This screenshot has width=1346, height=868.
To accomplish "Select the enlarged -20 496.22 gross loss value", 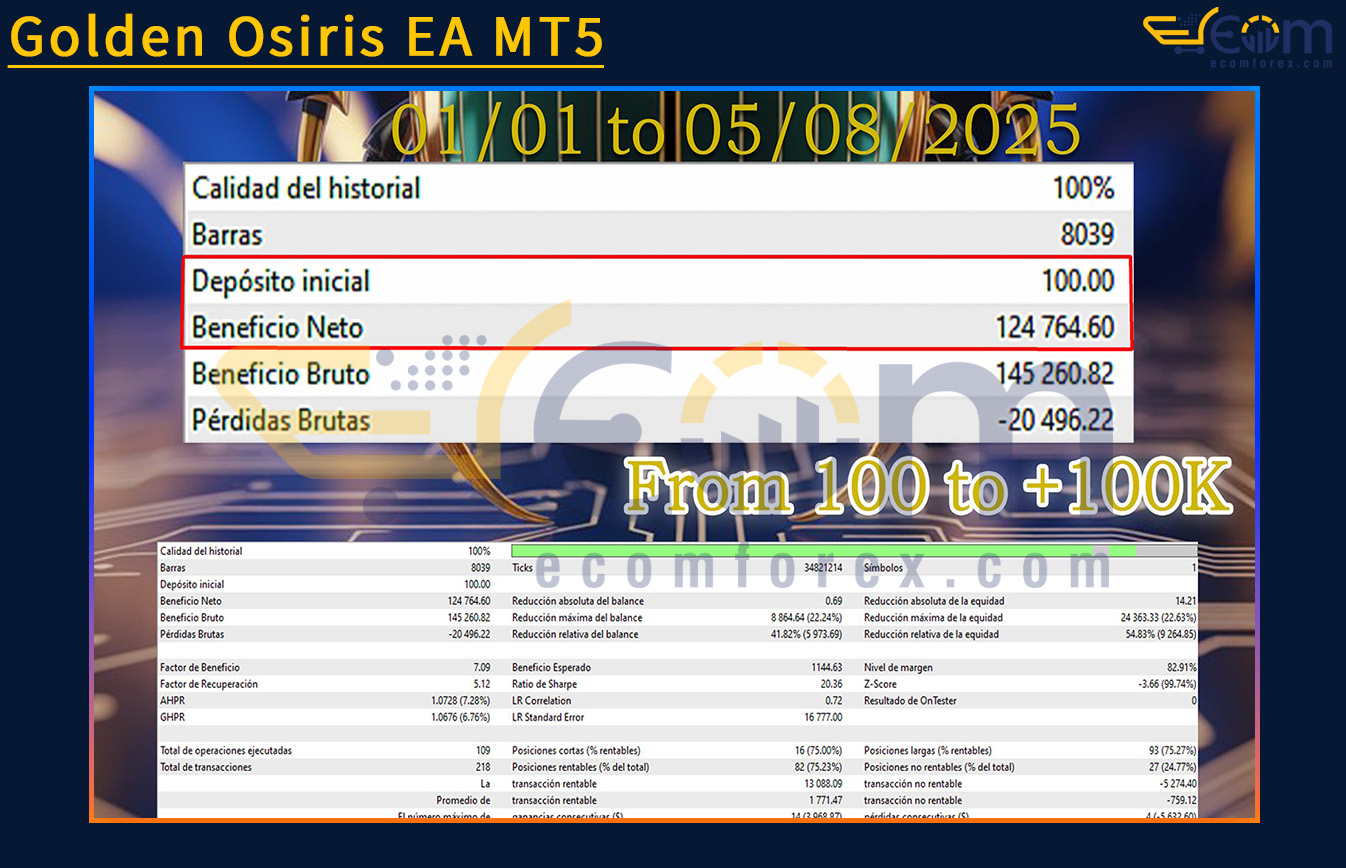I will tap(1055, 420).
